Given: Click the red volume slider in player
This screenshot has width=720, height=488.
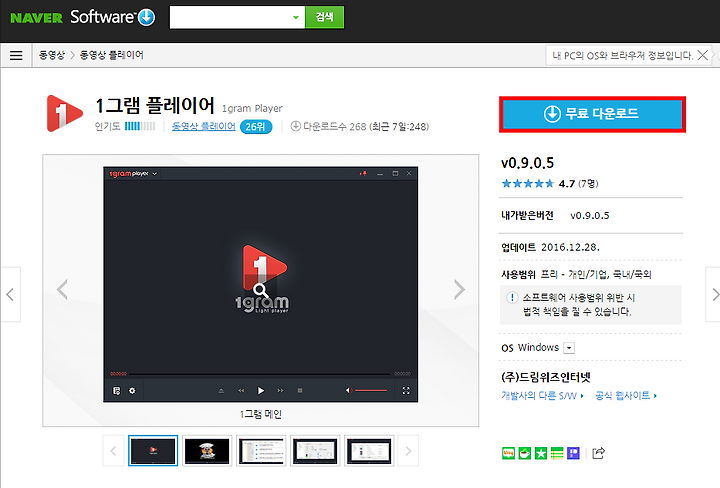Looking at the screenshot, I should (371, 391).
